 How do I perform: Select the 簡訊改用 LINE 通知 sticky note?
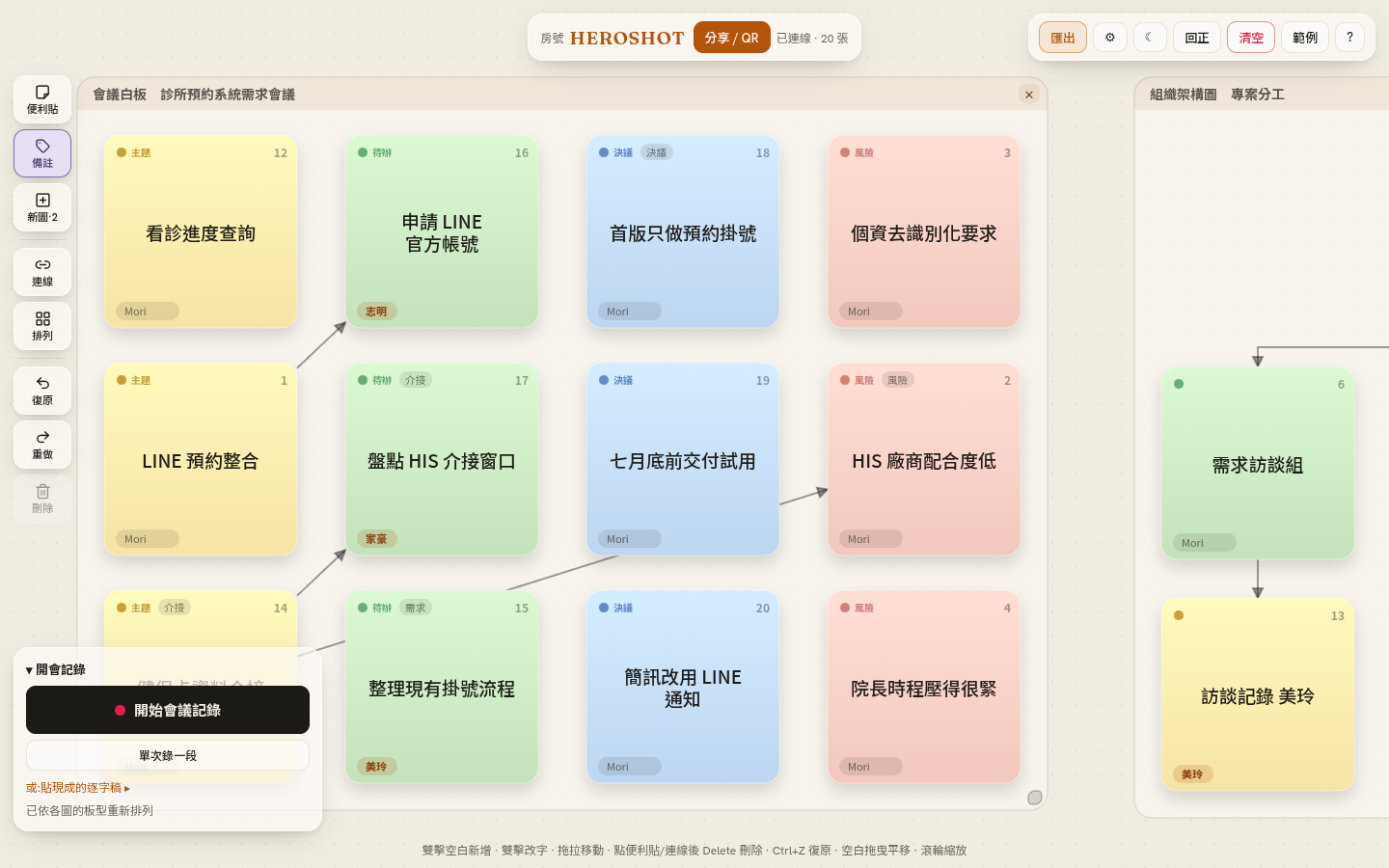pos(683,687)
